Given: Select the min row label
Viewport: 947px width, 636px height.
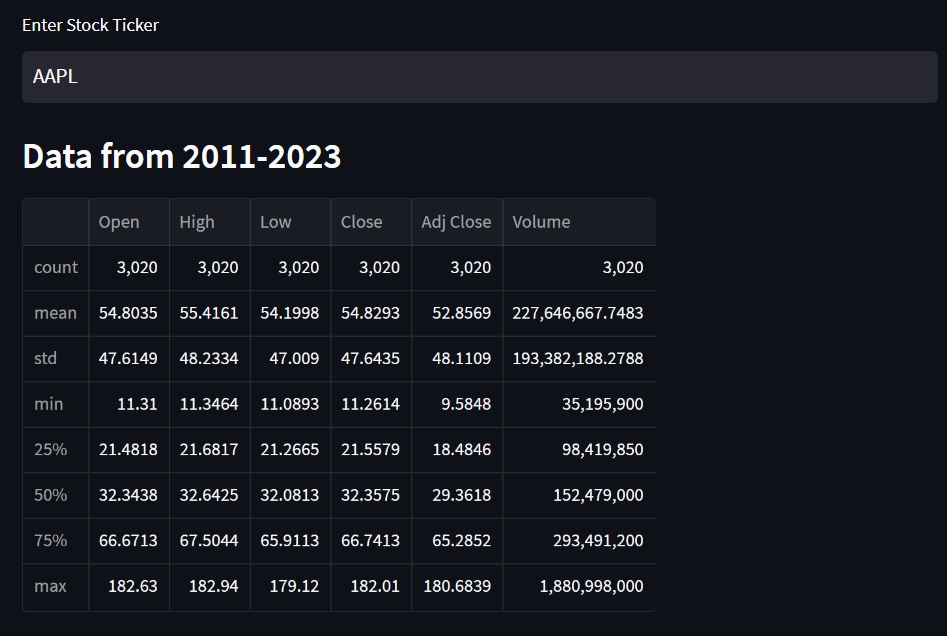Looking at the screenshot, I should pos(50,404).
